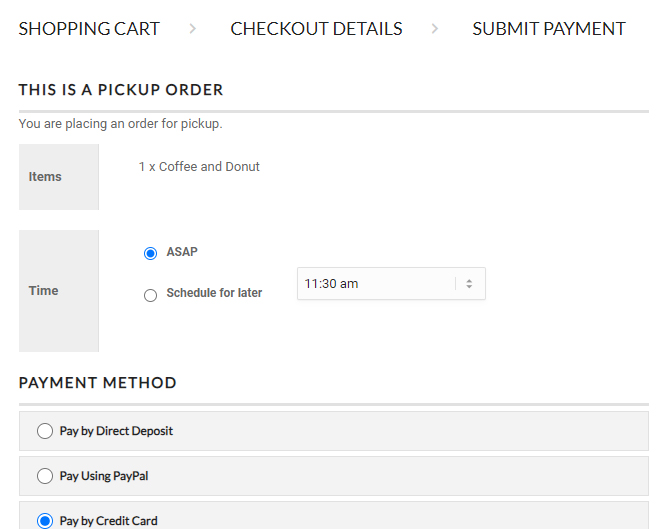Open the 11:30 am time dropdown
666x529 pixels.
coord(380,284)
